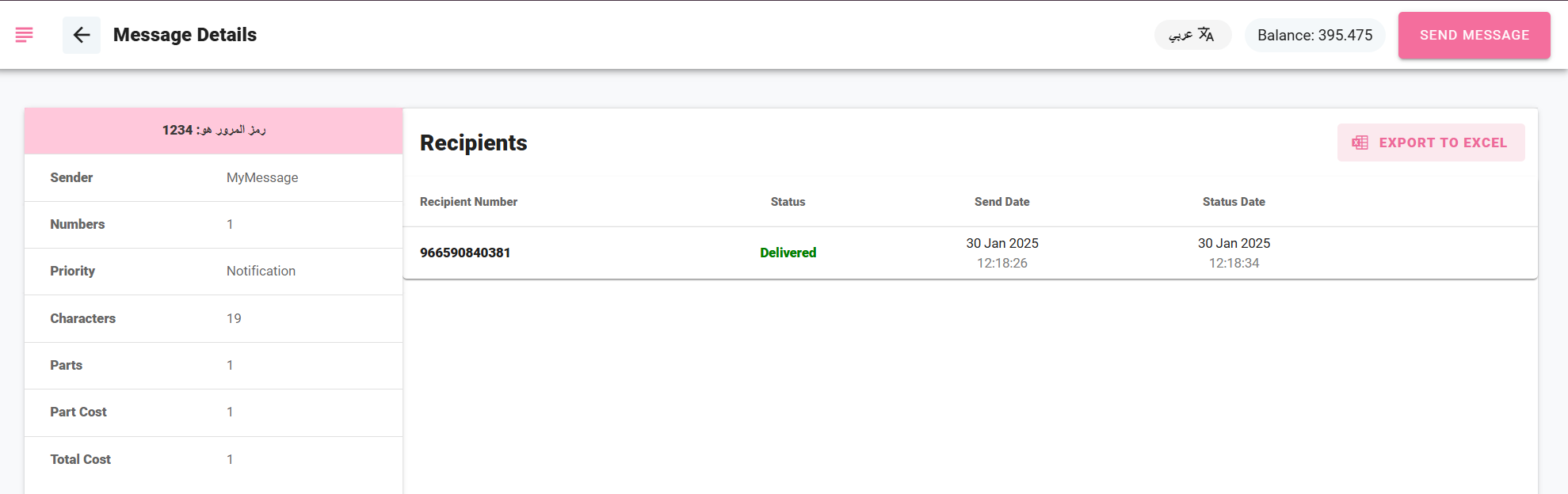Switch the site language to Arabic
Screen dimensions: 1568x494
[1192, 35]
